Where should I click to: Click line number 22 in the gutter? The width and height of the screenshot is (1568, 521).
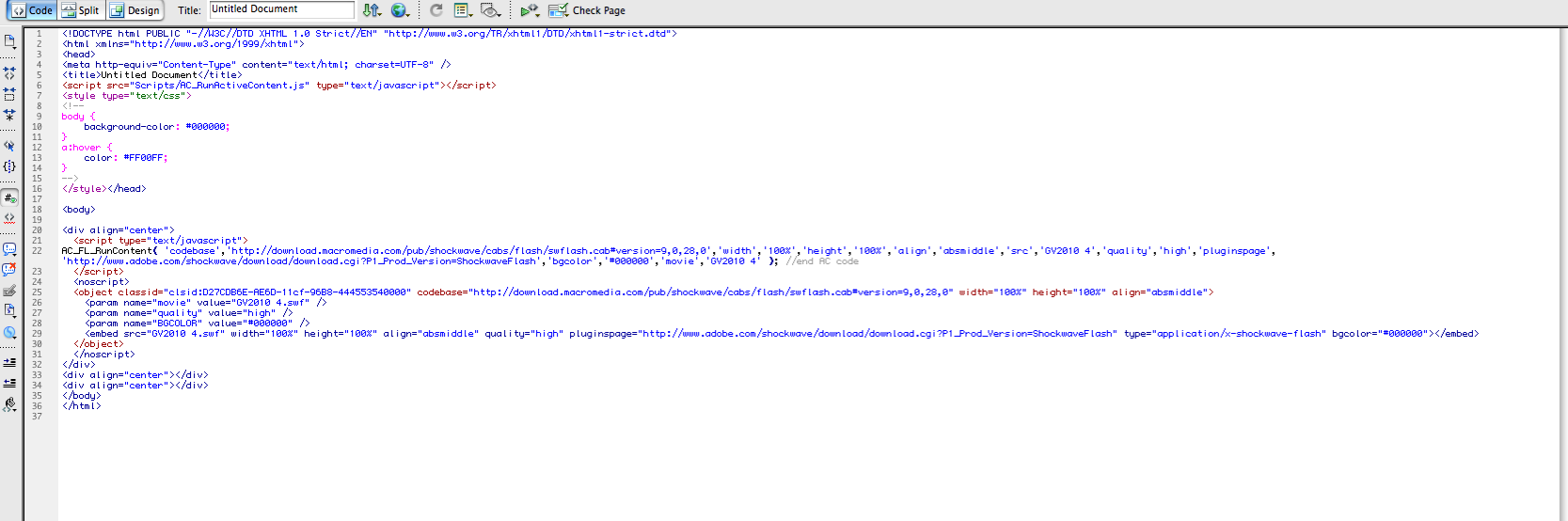(x=37, y=251)
